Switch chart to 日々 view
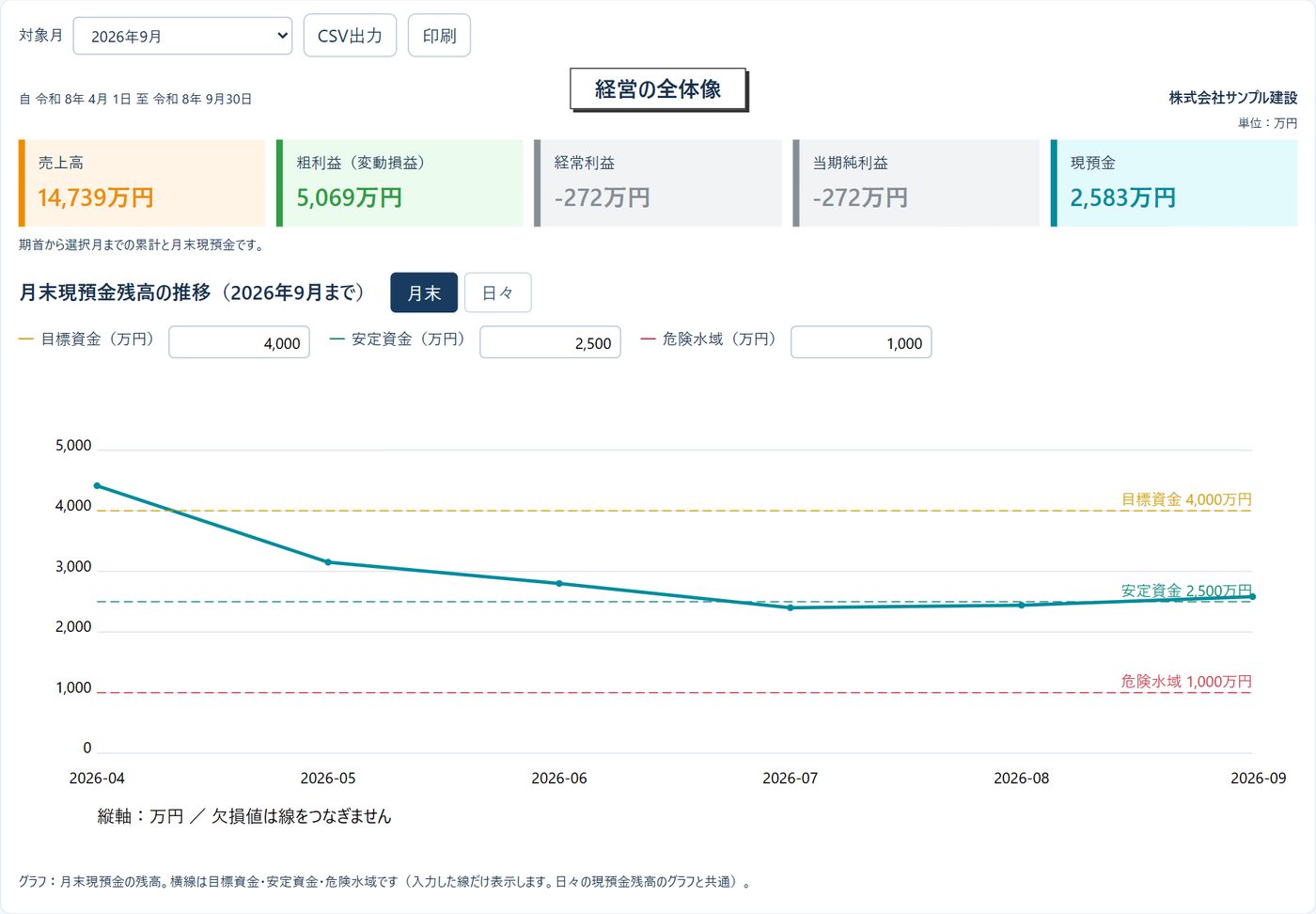 click(498, 292)
